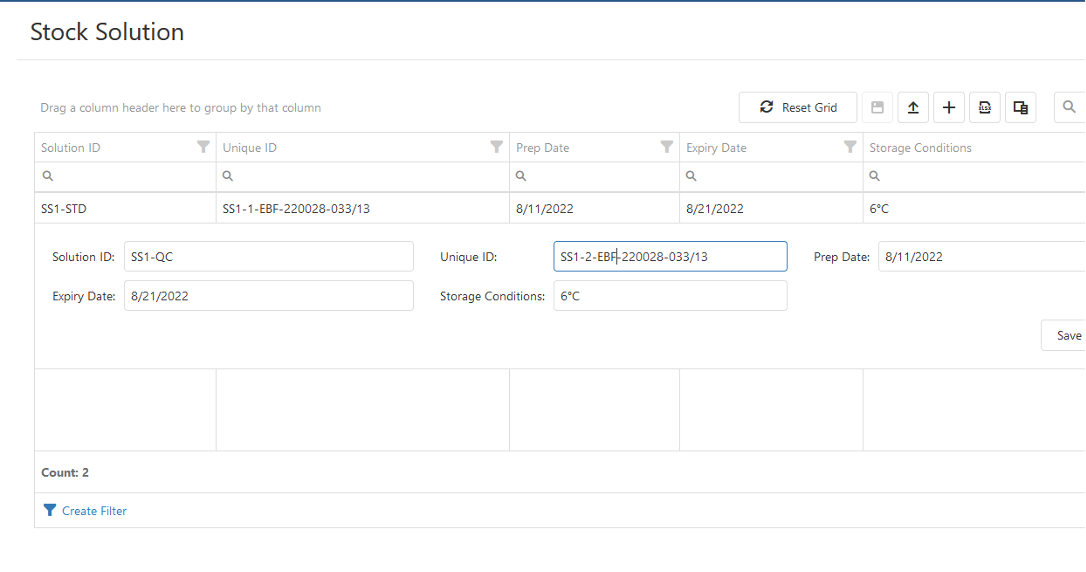This screenshot has height=572, width=1086.
Task: Click the upload/import icon in toolbar
Action: tap(913, 108)
